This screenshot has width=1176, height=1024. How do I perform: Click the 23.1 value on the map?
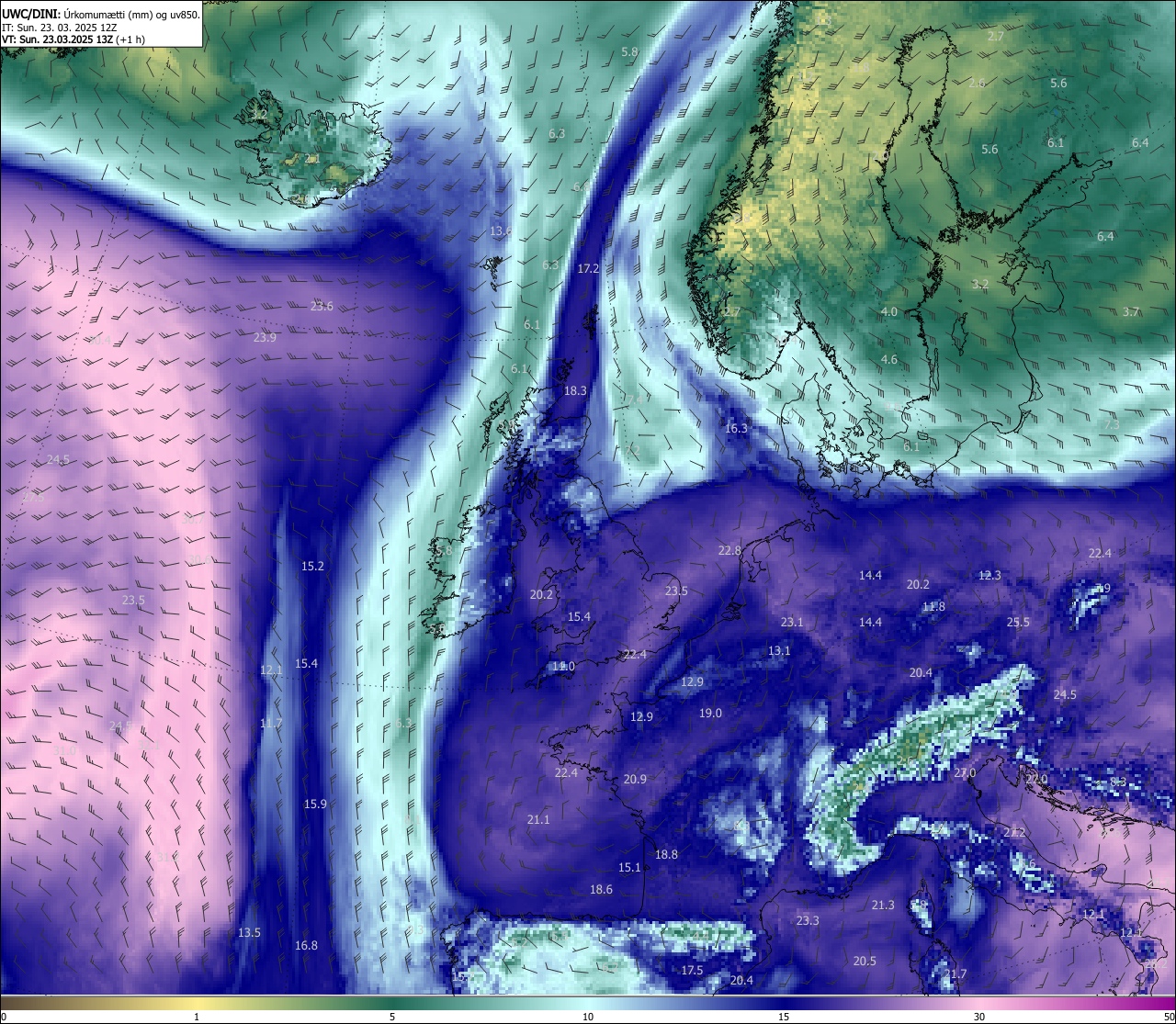(792, 622)
